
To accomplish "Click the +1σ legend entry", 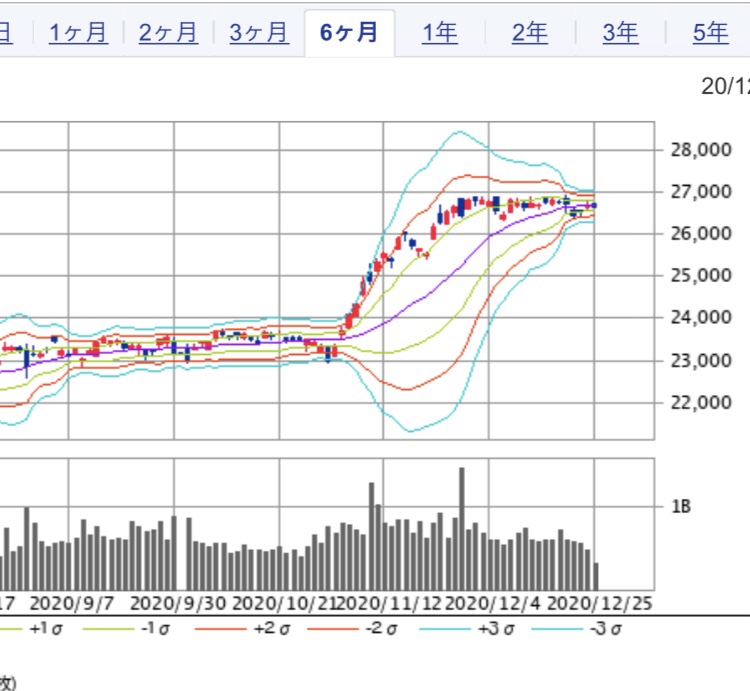I will [46, 629].
